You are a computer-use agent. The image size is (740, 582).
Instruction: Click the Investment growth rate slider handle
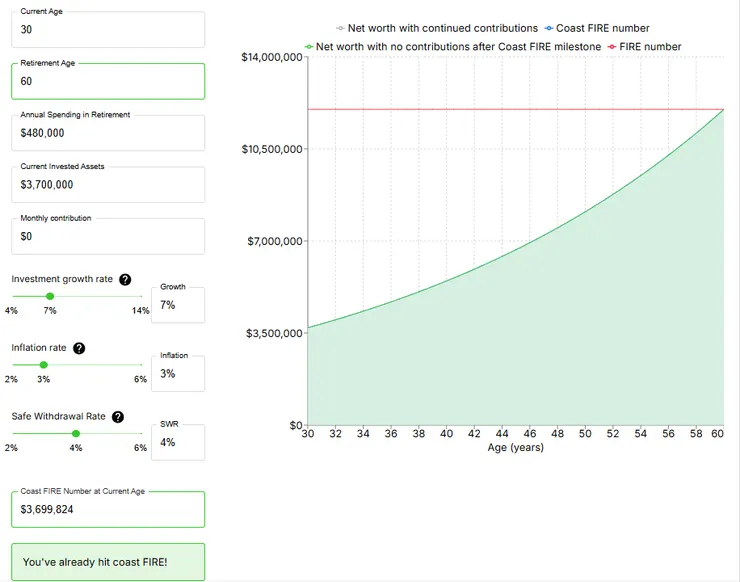(49, 296)
